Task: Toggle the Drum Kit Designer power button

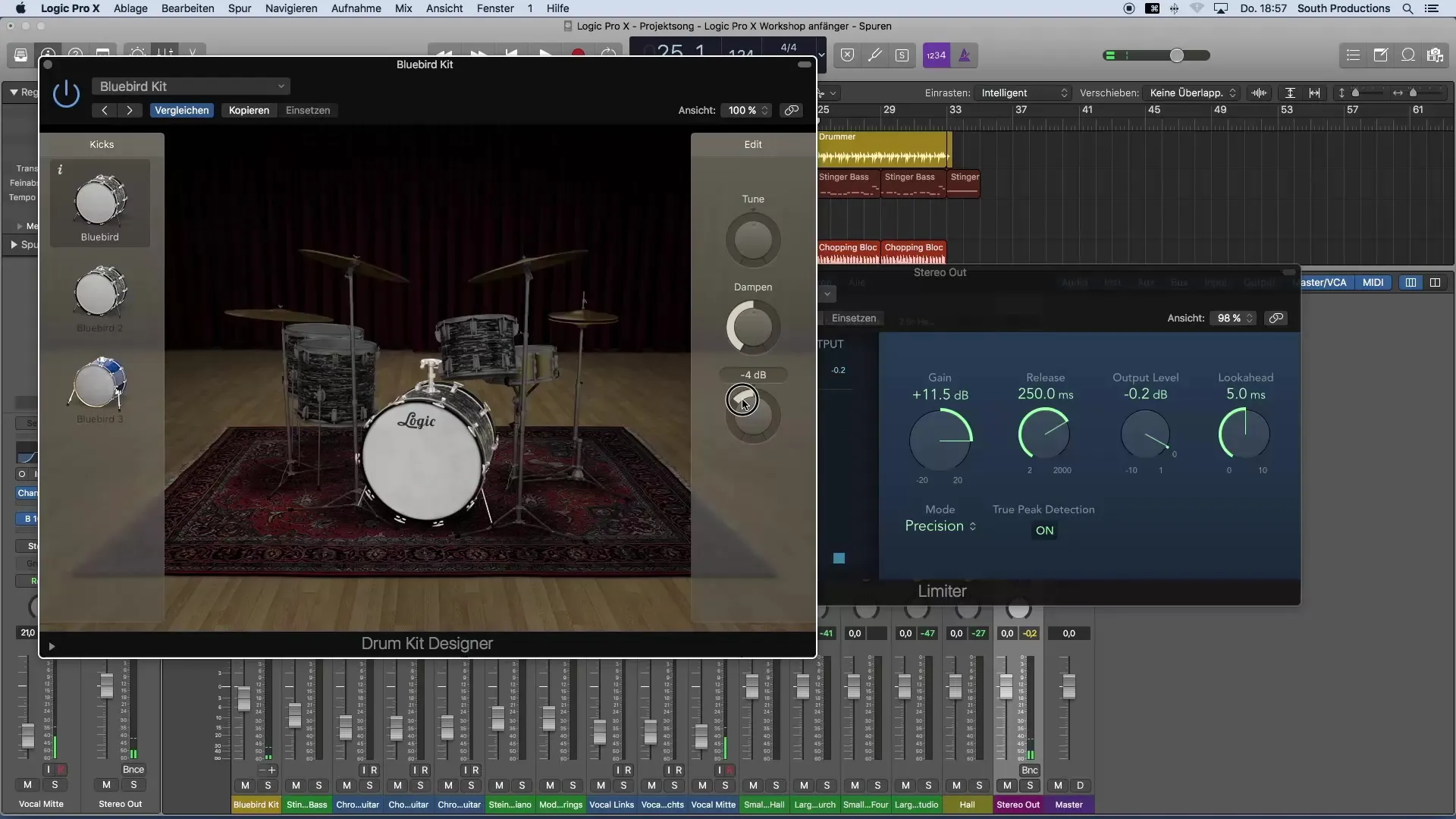Action: pyautogui.click(x=67, y=94)
